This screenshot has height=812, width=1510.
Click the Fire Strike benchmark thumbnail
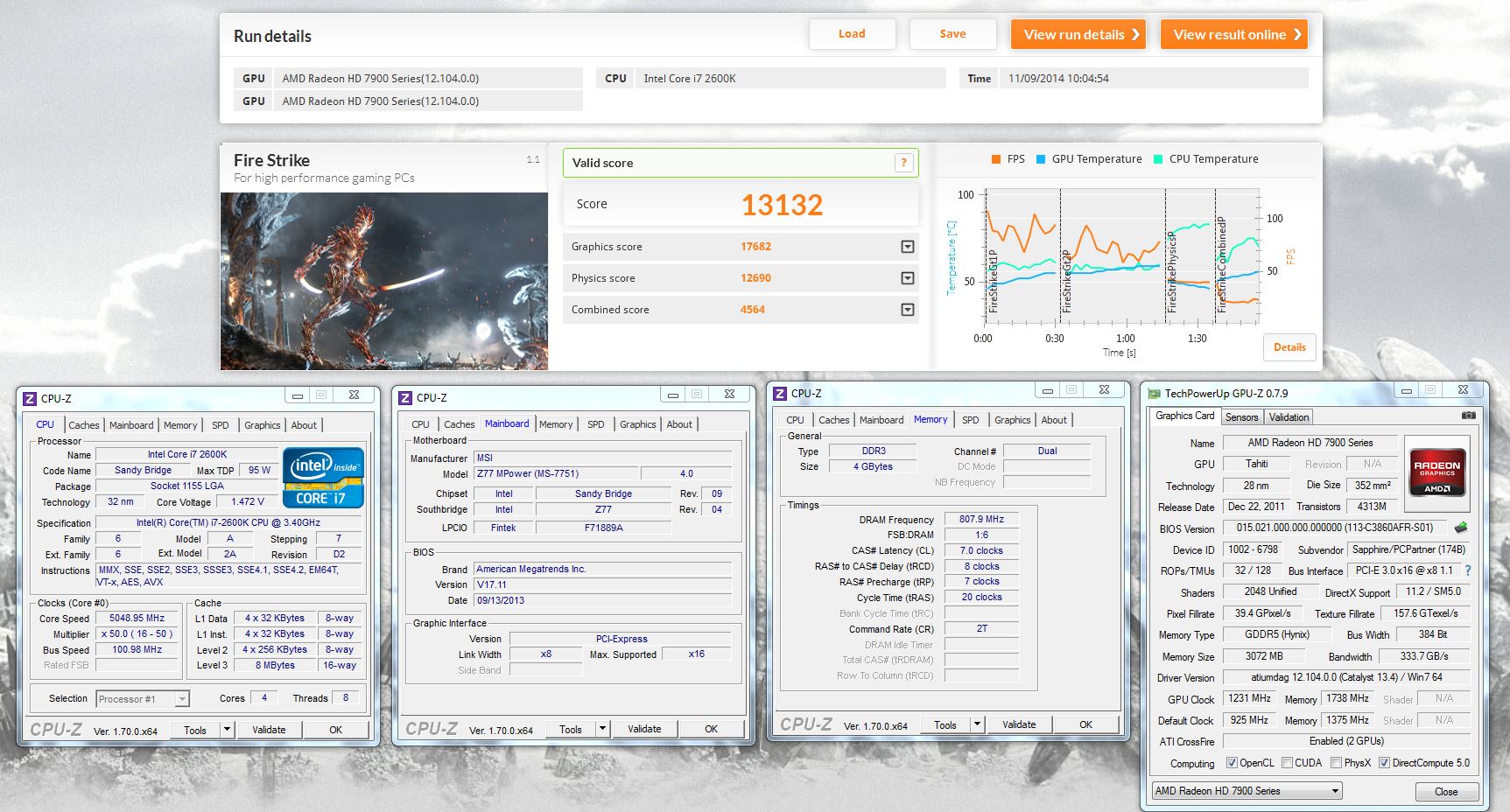point(384,282)
